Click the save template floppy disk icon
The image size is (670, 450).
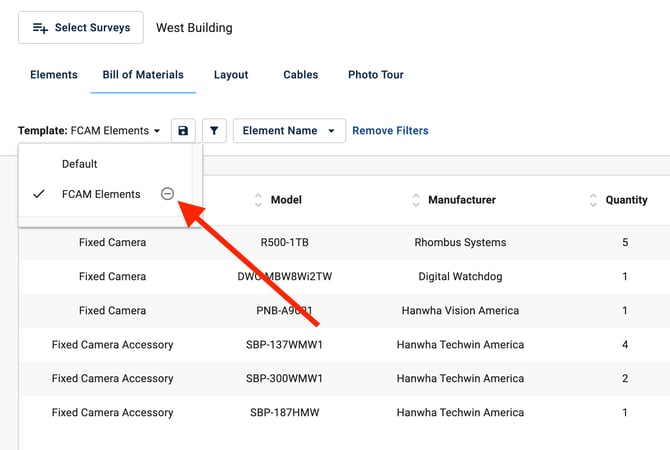[x=184, y=131]
